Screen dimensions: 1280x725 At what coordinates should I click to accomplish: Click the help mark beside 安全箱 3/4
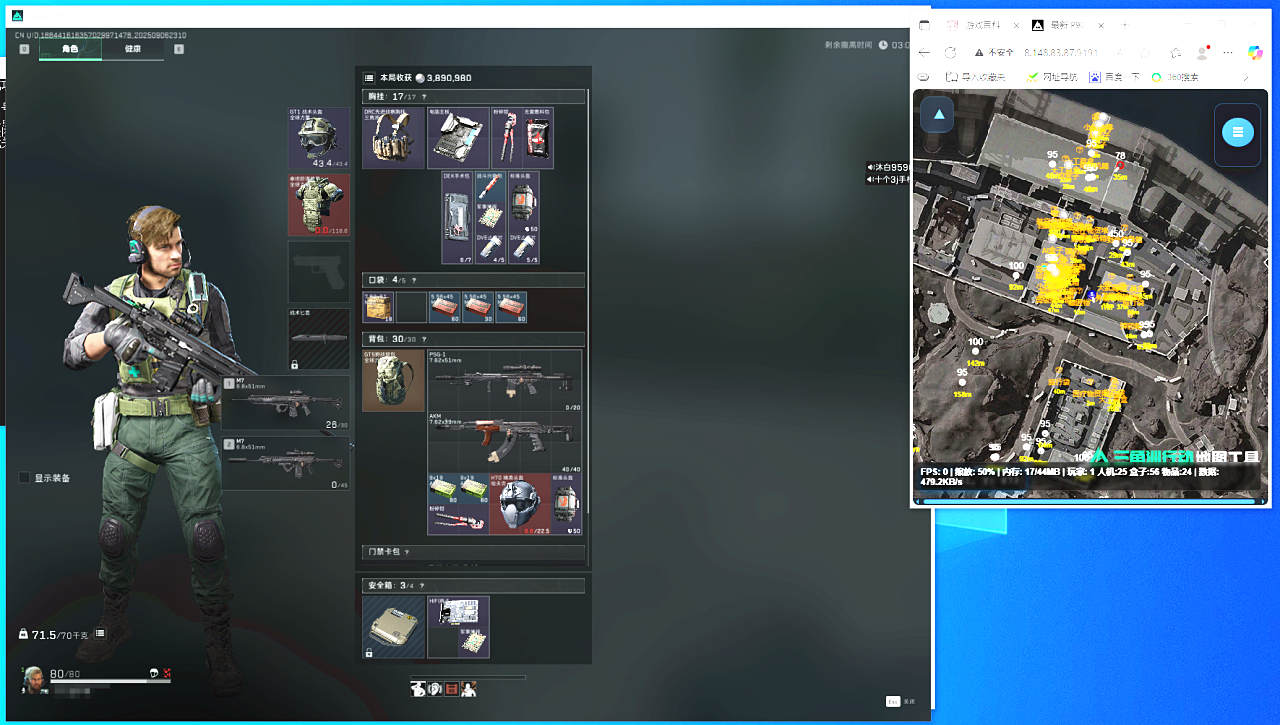(423, 585)
